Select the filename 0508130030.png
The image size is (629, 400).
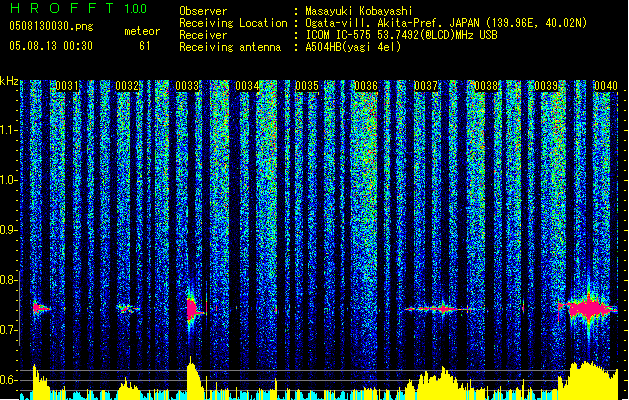(x=51, y=27)
